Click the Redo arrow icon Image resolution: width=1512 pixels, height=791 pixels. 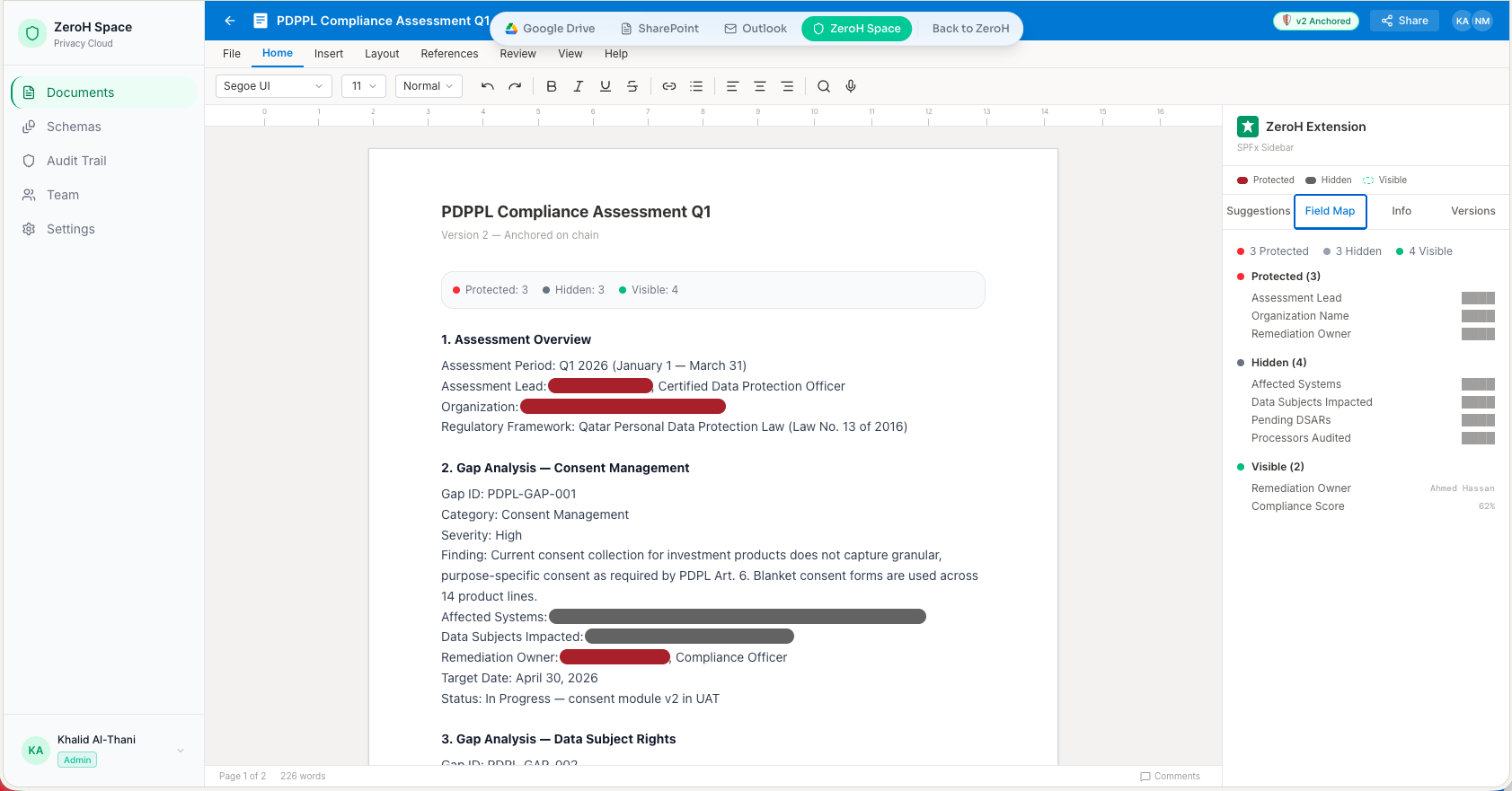point(515,86)
